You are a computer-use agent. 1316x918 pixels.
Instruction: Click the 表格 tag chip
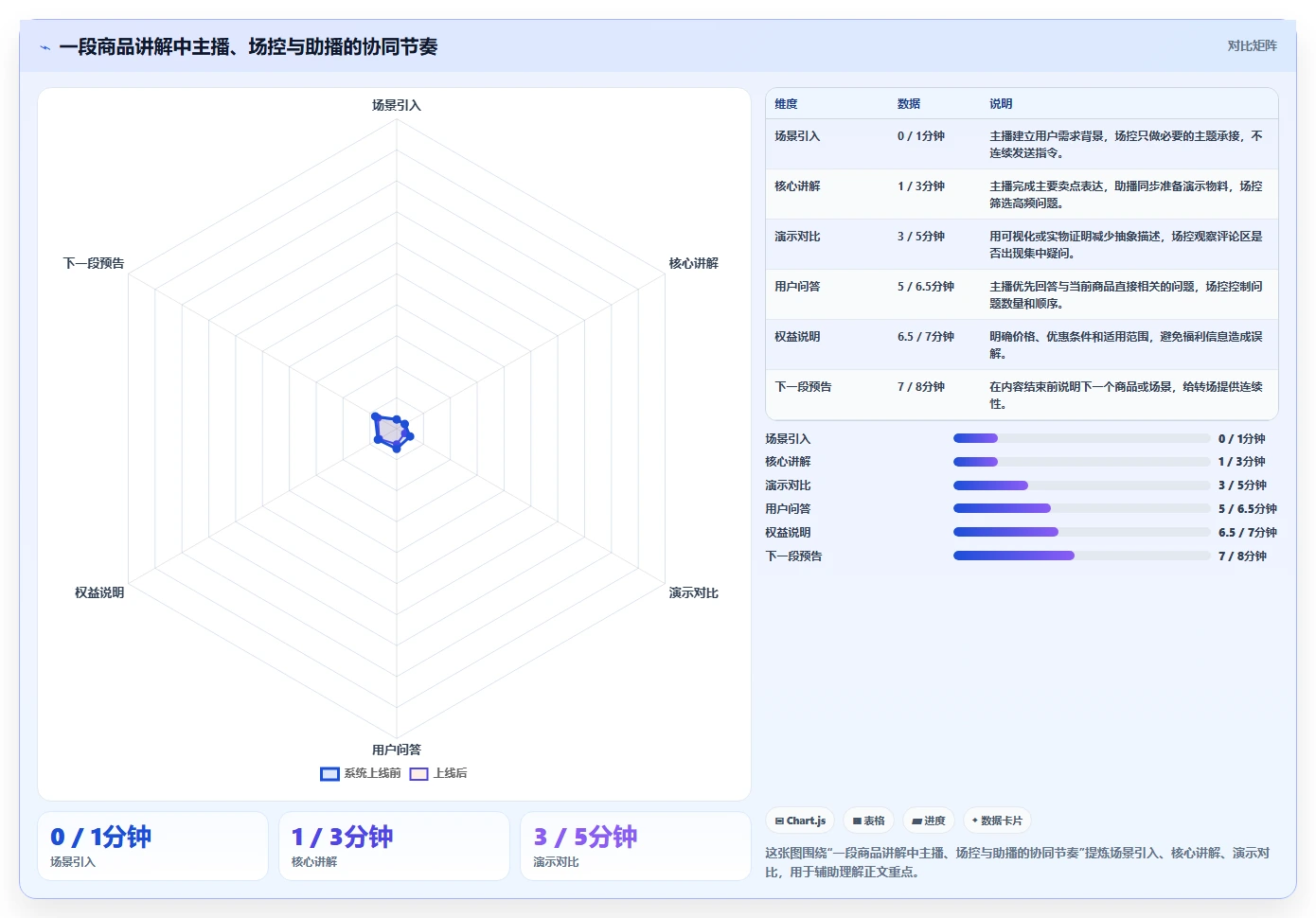click(x=868, y=821)
